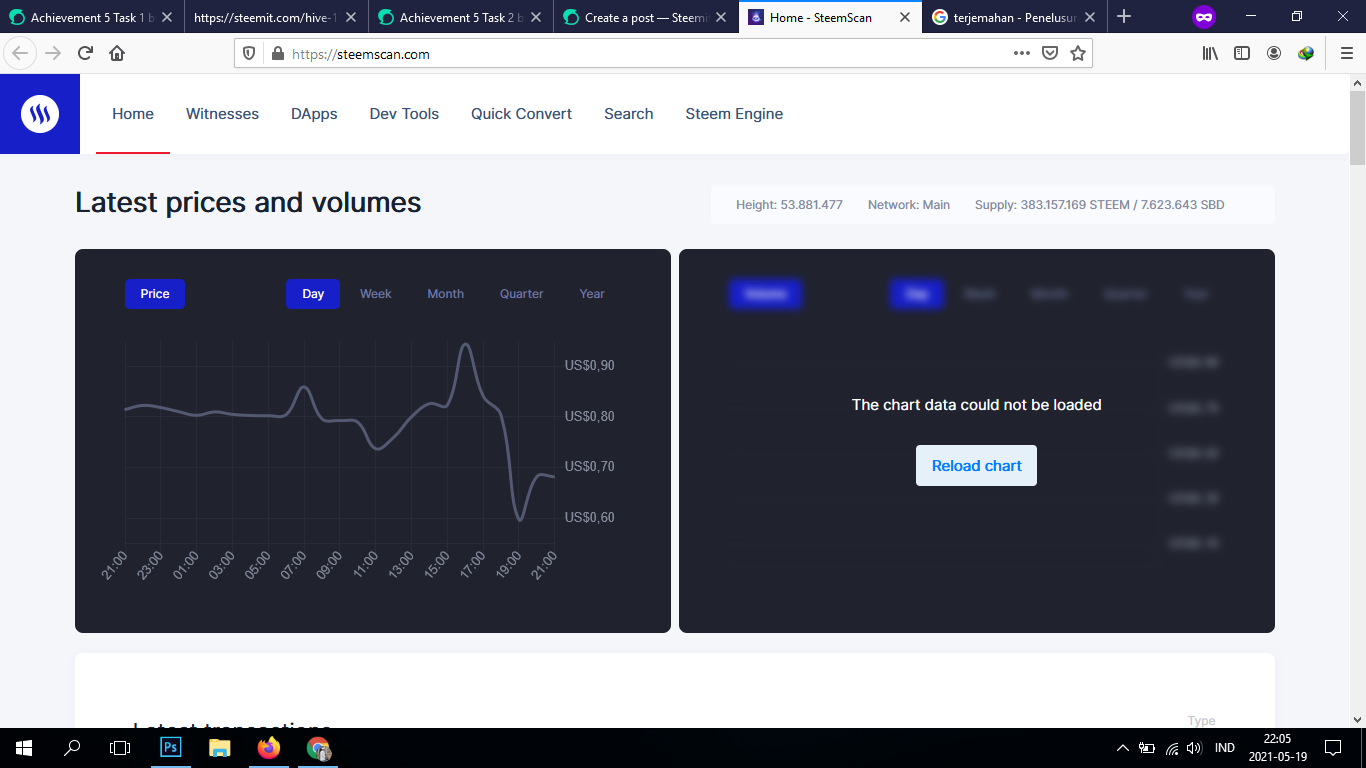This screenshot has width=1366, height=768.
Task: Go to the Search page
Action: (x=628, y=114)
